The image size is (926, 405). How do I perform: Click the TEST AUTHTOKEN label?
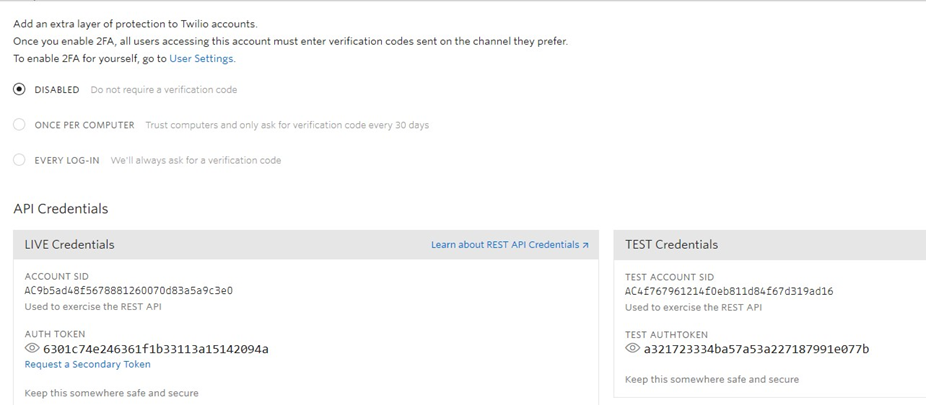(666, 334)
